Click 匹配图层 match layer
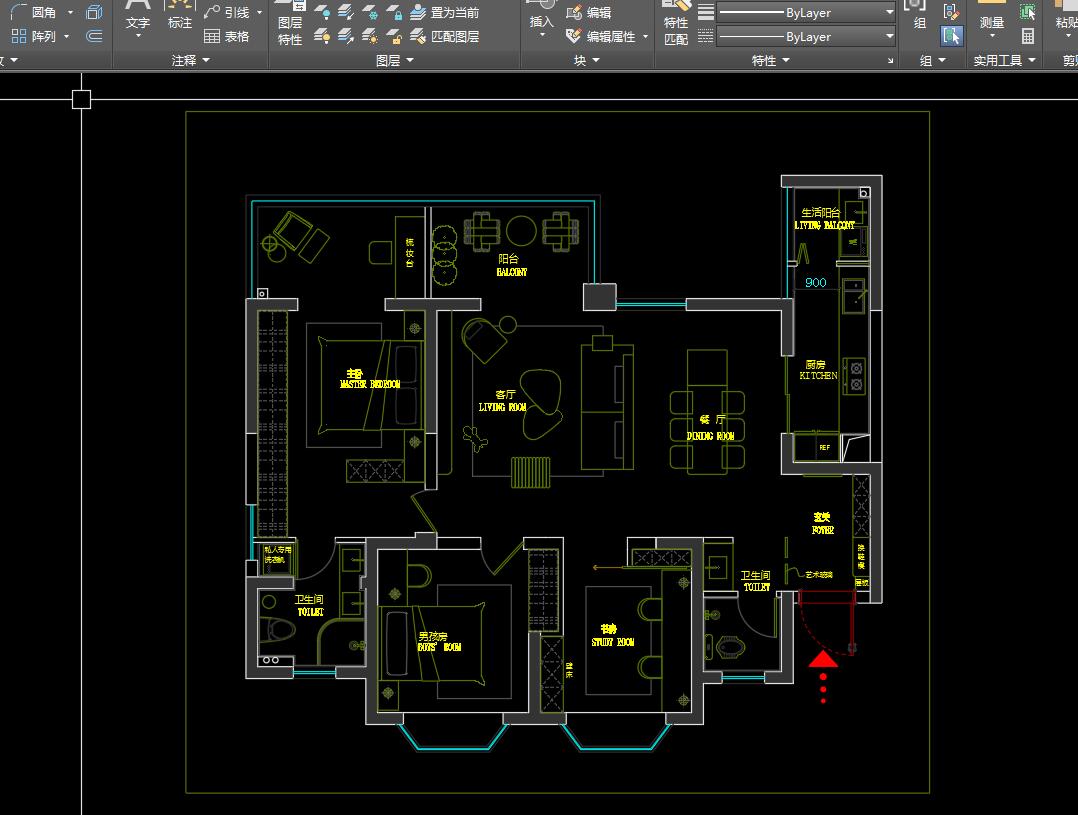Screen dimensions: 1078x815 [x=445, y=36]
